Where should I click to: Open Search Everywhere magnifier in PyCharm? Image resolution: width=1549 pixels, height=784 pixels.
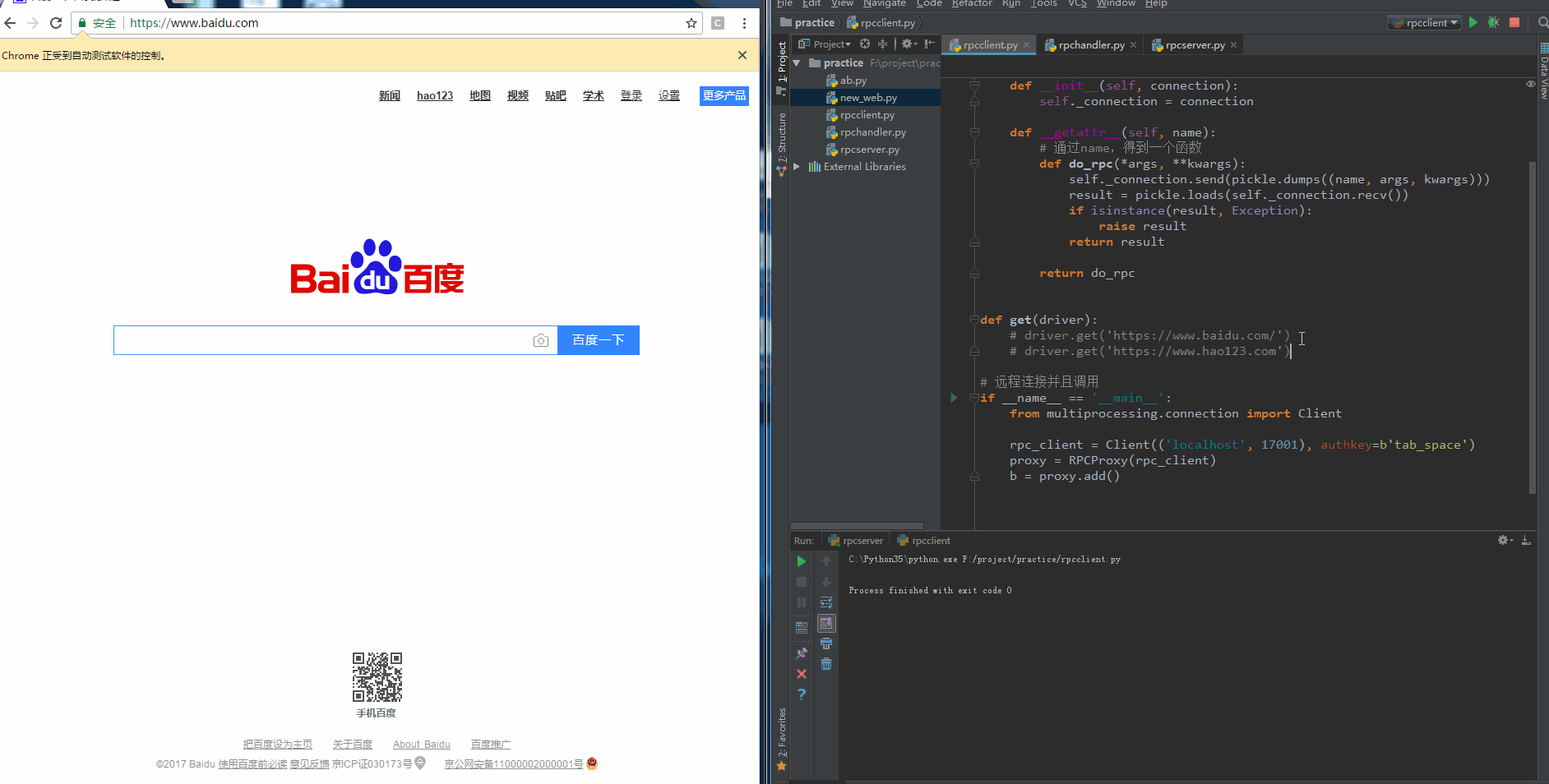1543,23
